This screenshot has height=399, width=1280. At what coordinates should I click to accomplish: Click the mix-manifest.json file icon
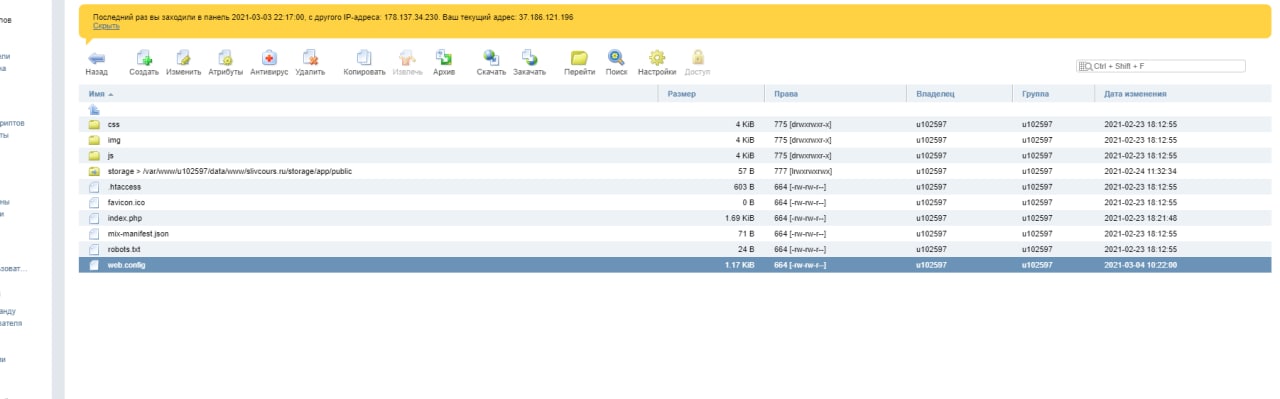pyautogui.click(x=94, y=233)
